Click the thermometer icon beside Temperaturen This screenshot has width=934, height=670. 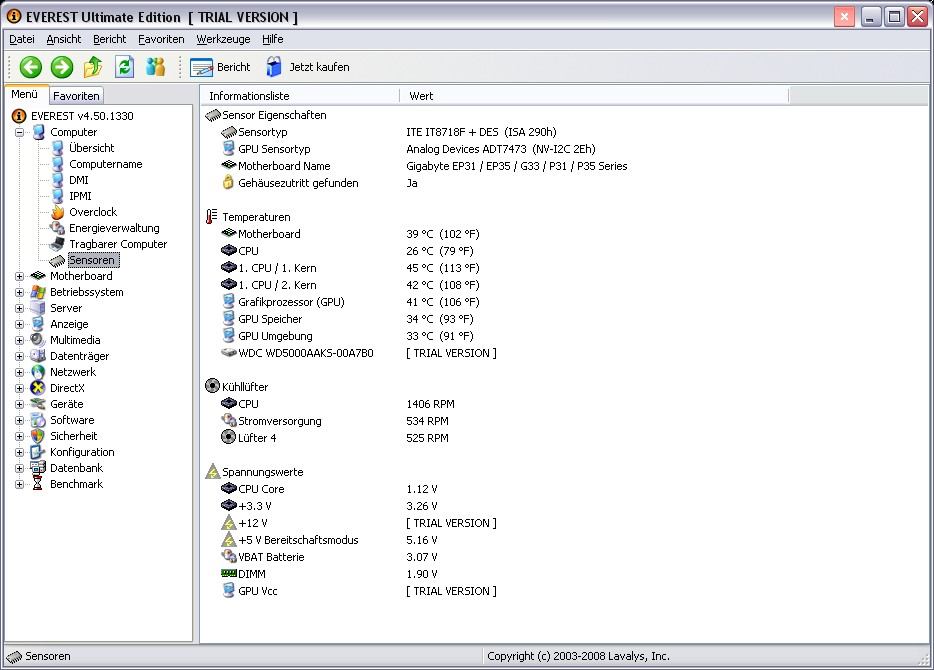pyautogui.click(x=211, y=217)
